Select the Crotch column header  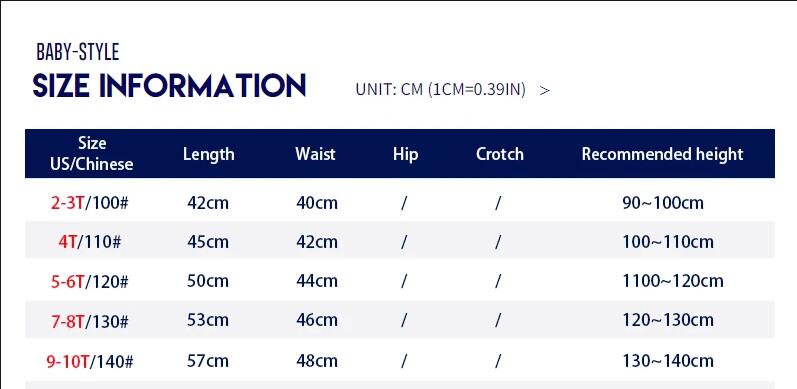pos(500,154)
